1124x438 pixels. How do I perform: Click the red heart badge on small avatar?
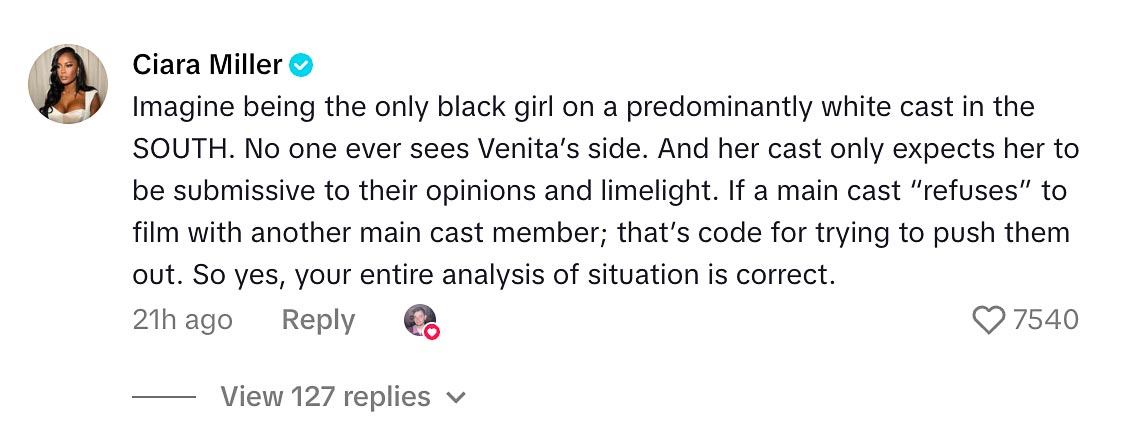(432, 331)
